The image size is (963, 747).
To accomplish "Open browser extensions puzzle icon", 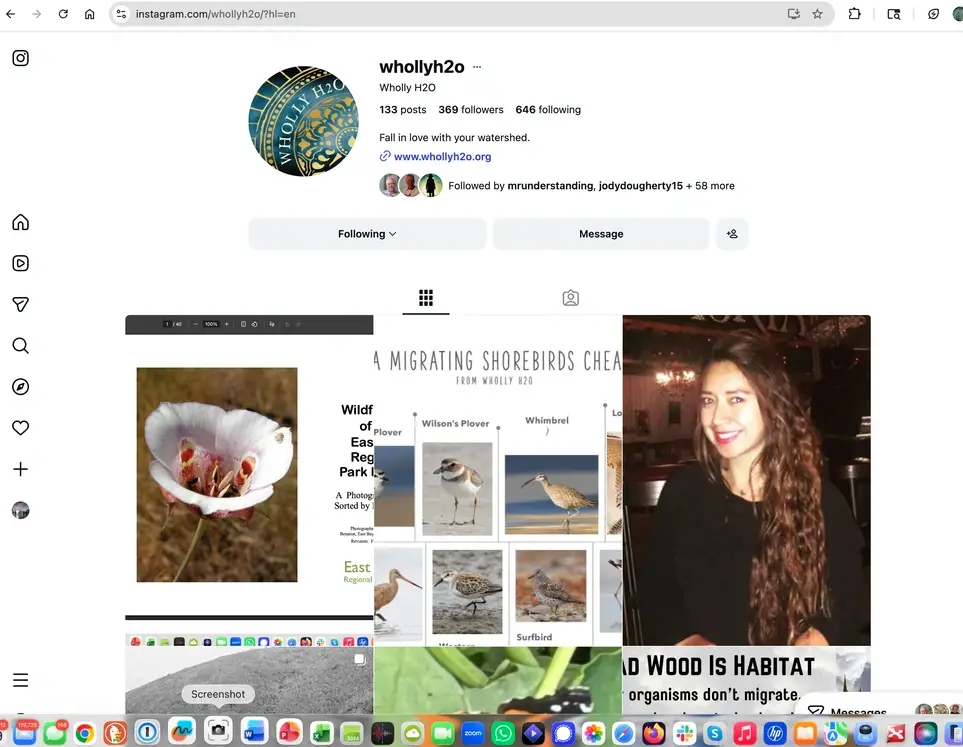I will click(854, 14).
